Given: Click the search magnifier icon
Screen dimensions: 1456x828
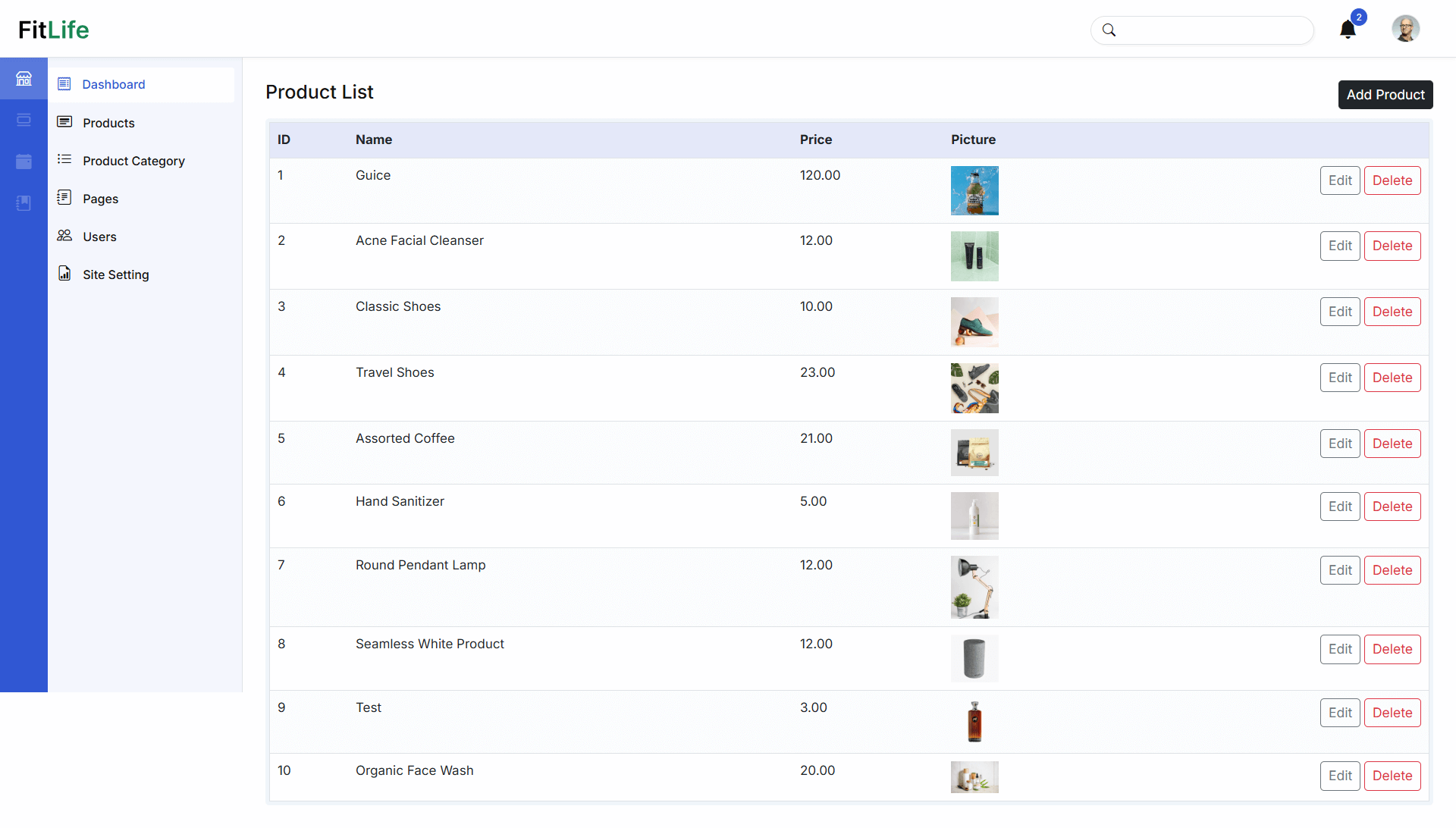Looking at the screenshot, I should [1109, 30].
